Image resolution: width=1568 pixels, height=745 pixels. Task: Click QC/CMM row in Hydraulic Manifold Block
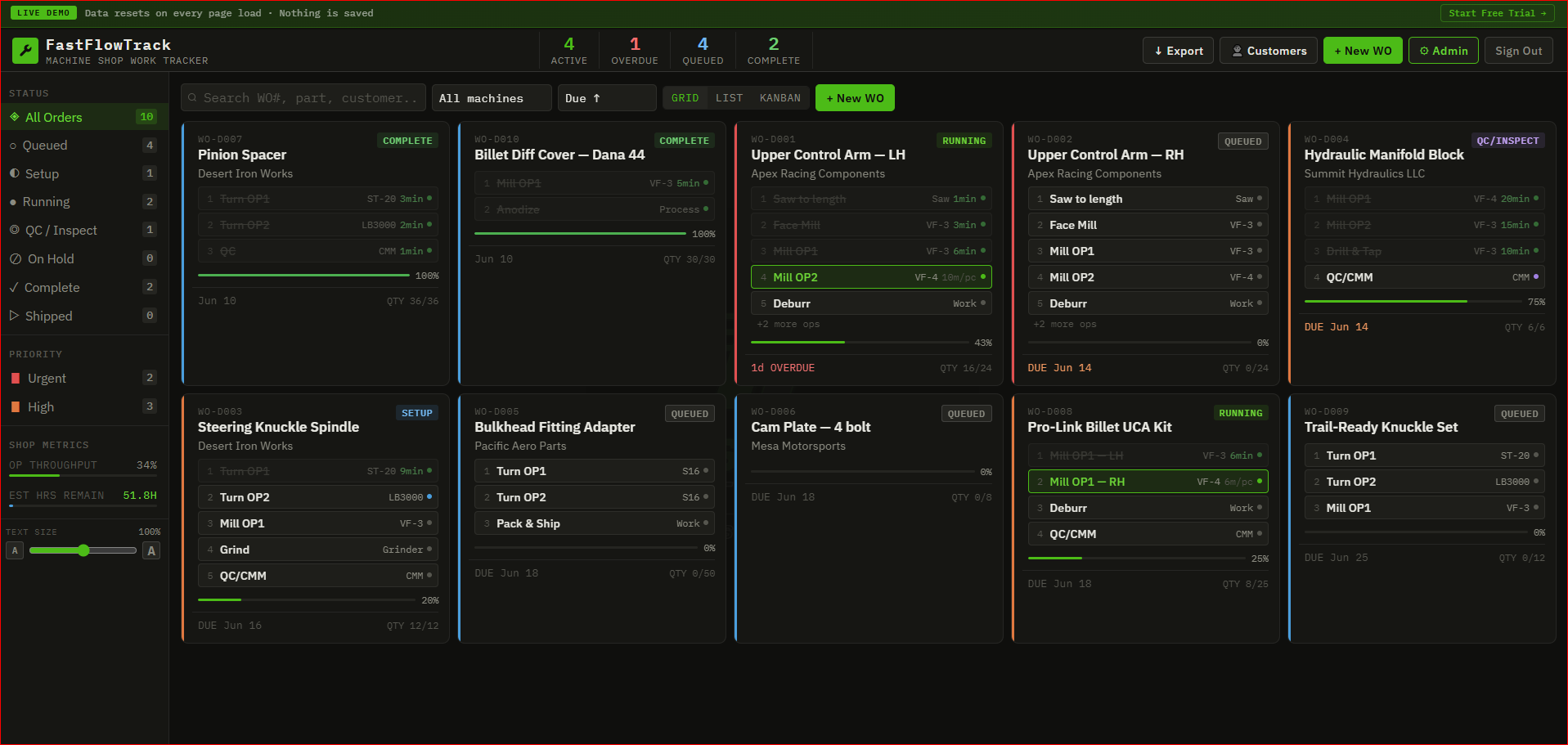pos(1424,277)
